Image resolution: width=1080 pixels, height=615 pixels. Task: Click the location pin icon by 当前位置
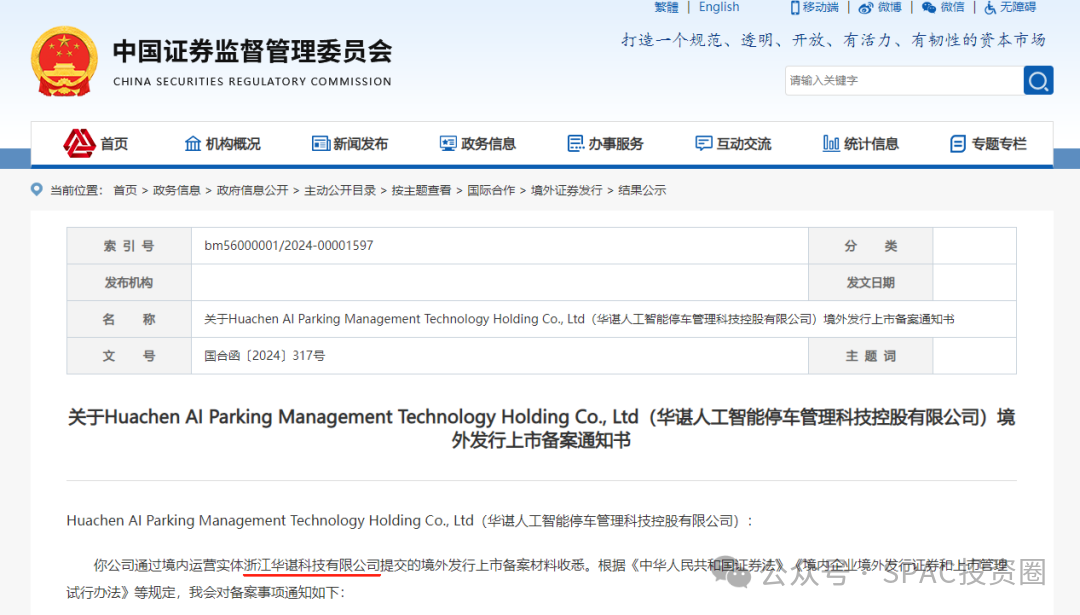tap(37, 189)
